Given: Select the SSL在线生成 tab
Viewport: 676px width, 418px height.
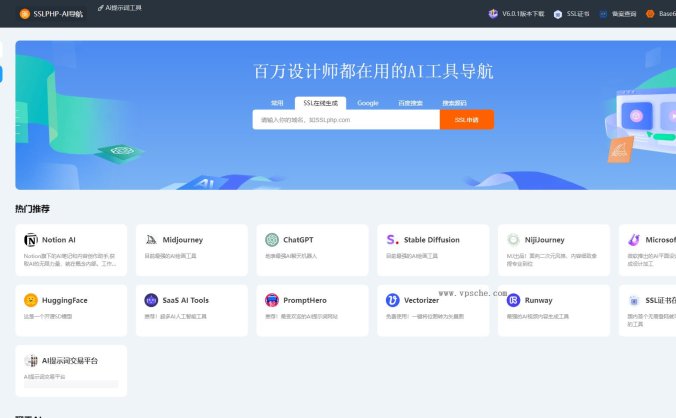Looking at the screenshot, I should 320,103.
